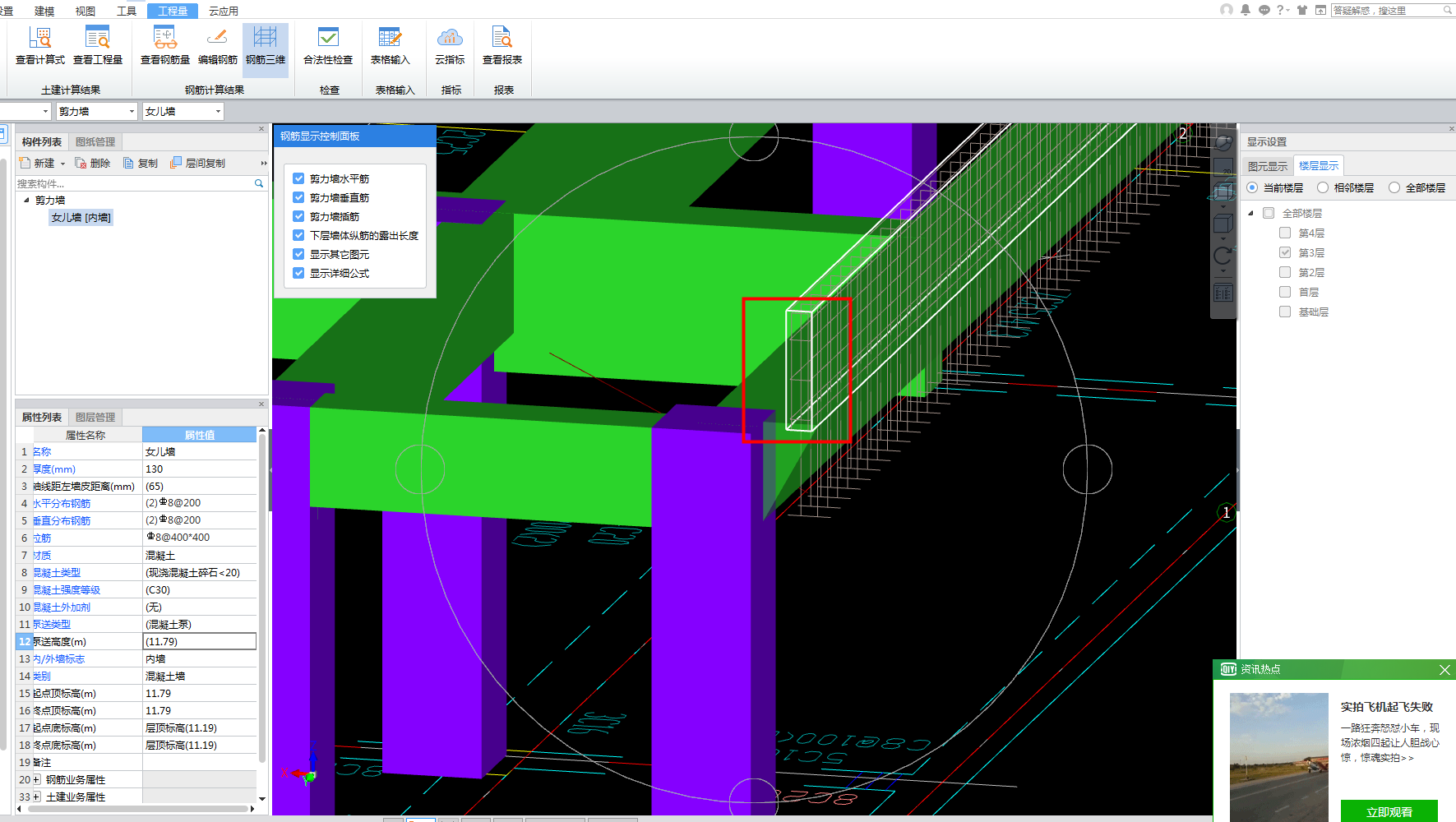1456x822 pixels.
Task: Click 层间复制 button
Action: tap(198, 164)
